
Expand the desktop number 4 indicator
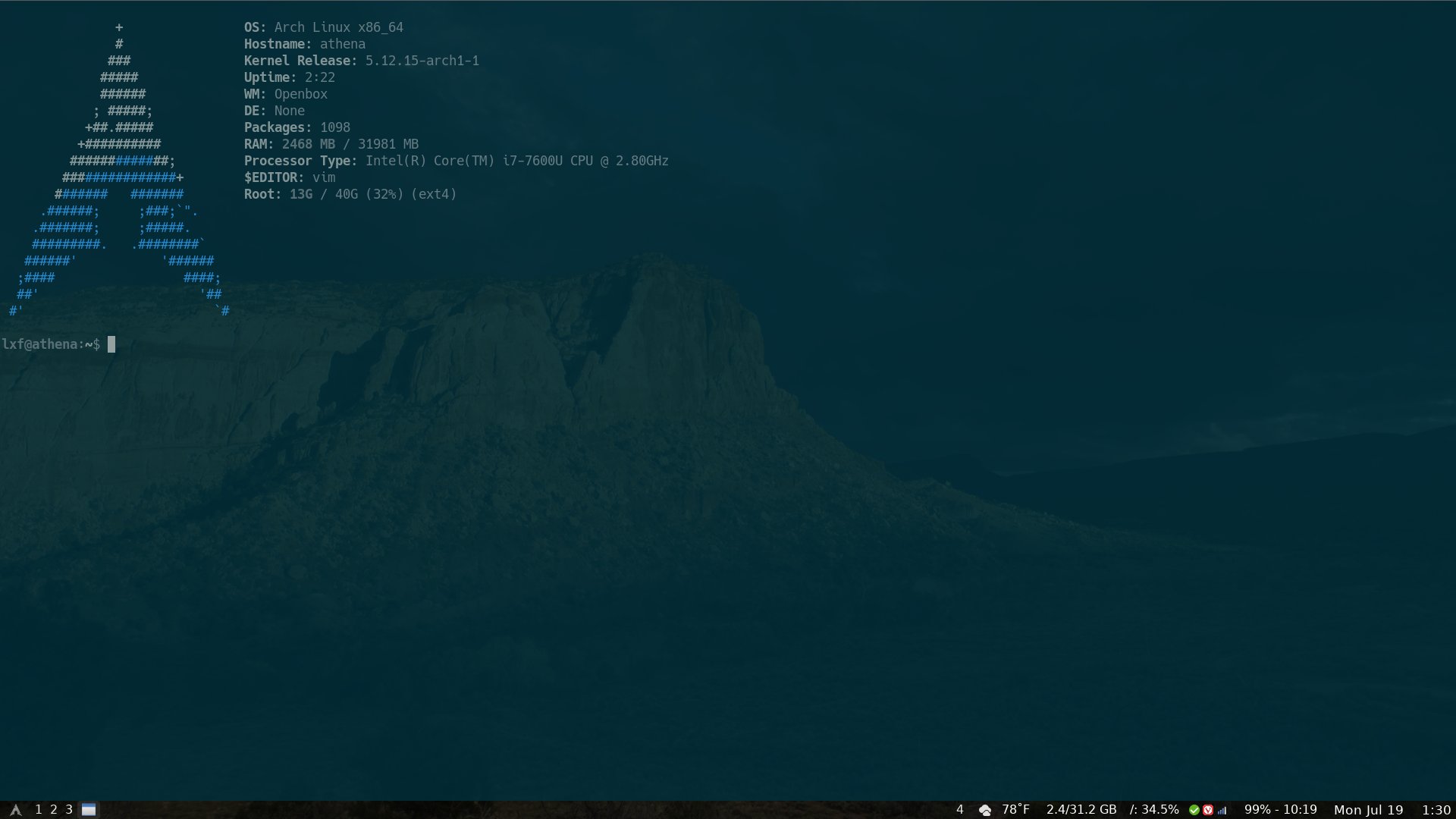coord(959,809)
